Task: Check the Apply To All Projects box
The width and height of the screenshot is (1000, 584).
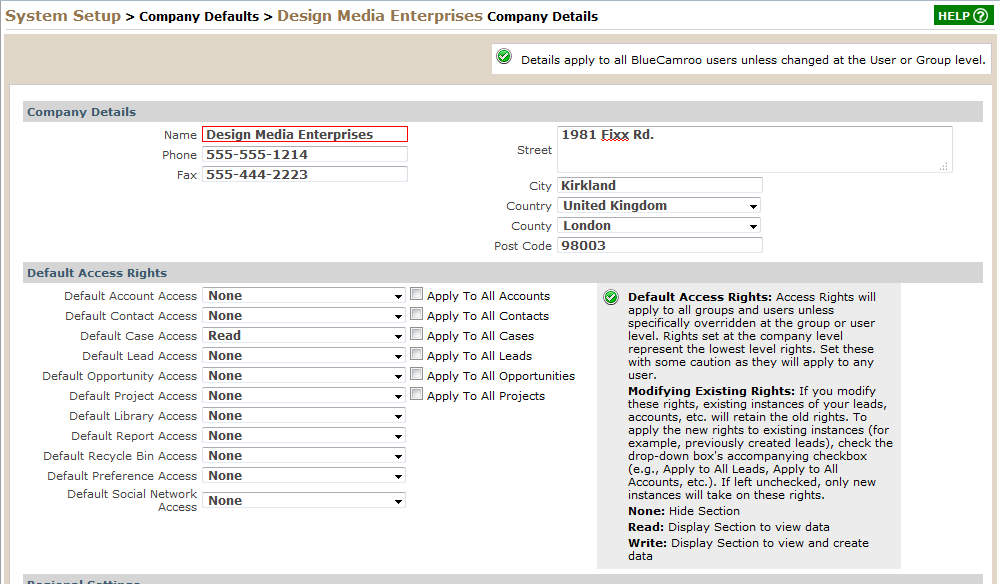Action: pyautogui.click(x=416, y=394)
